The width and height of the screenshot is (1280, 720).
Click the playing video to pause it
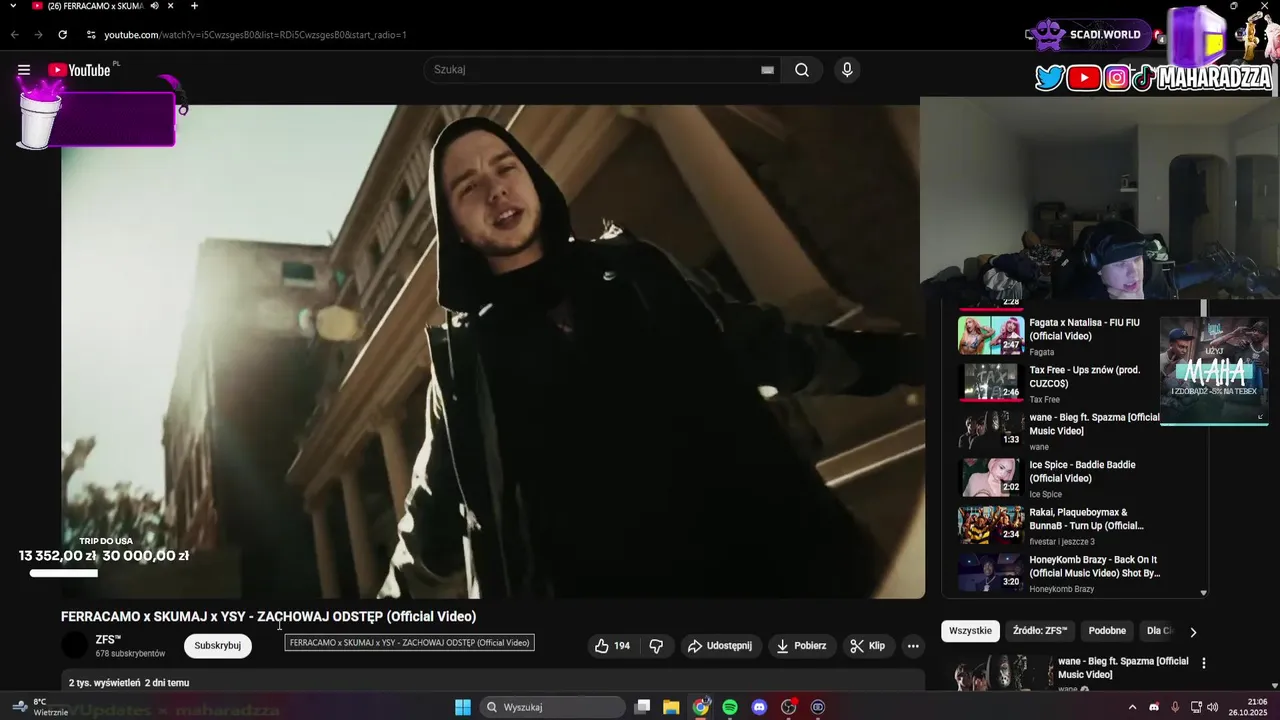pos(492,350)
